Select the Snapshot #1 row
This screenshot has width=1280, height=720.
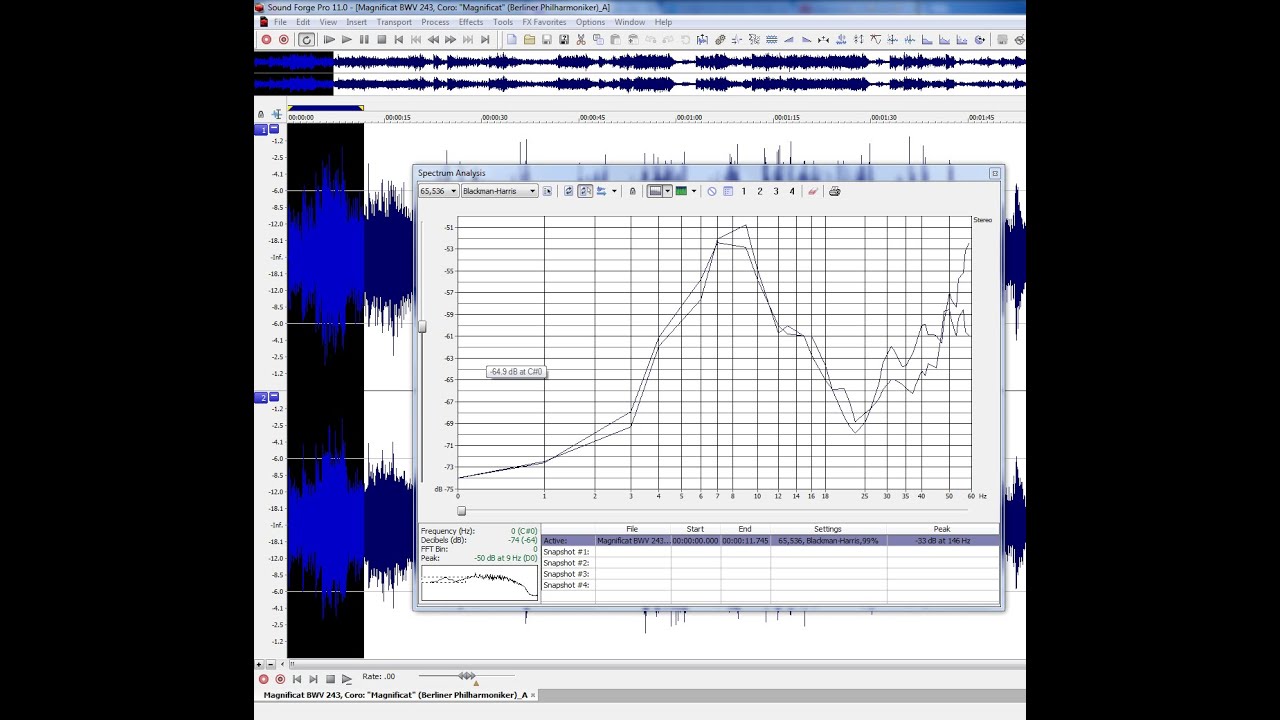(770, 552)
